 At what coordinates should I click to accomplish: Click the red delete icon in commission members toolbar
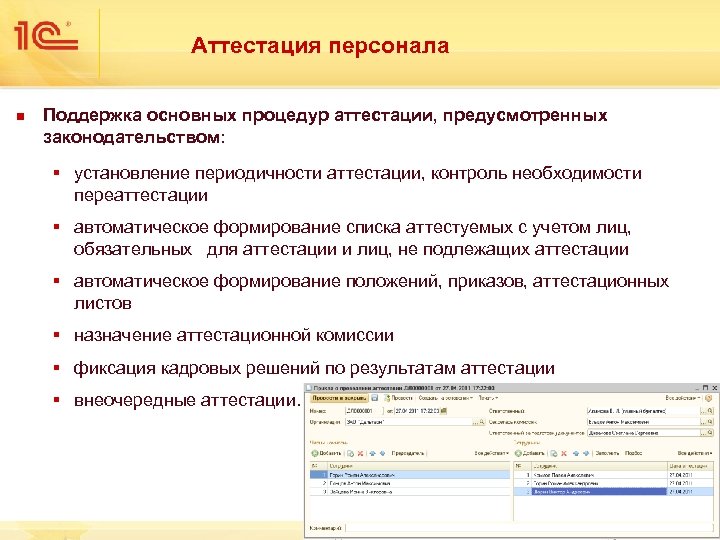pyautogui.click(x=360, y=453)
